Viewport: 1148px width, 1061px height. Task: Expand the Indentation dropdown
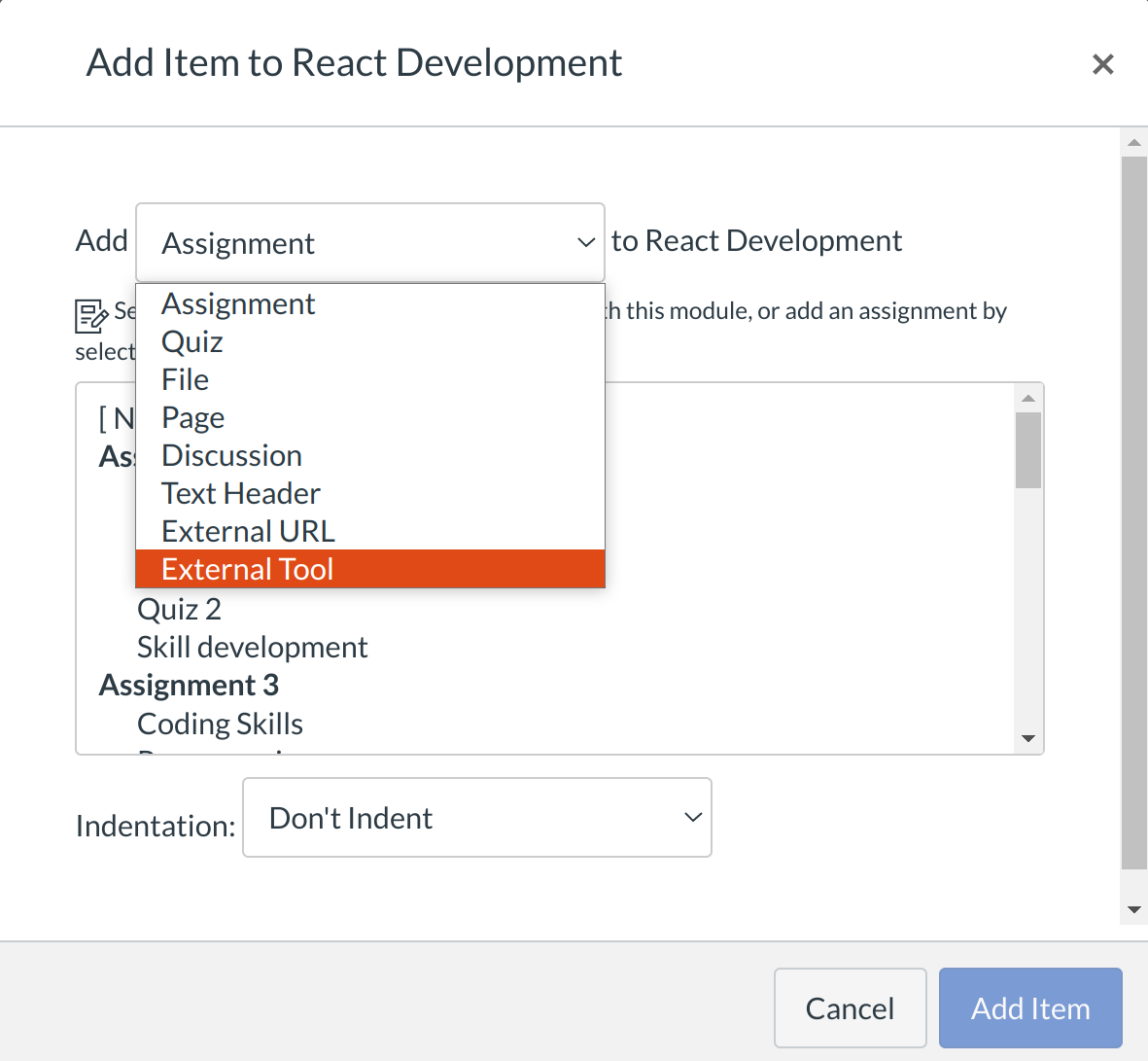click(476, 818)
